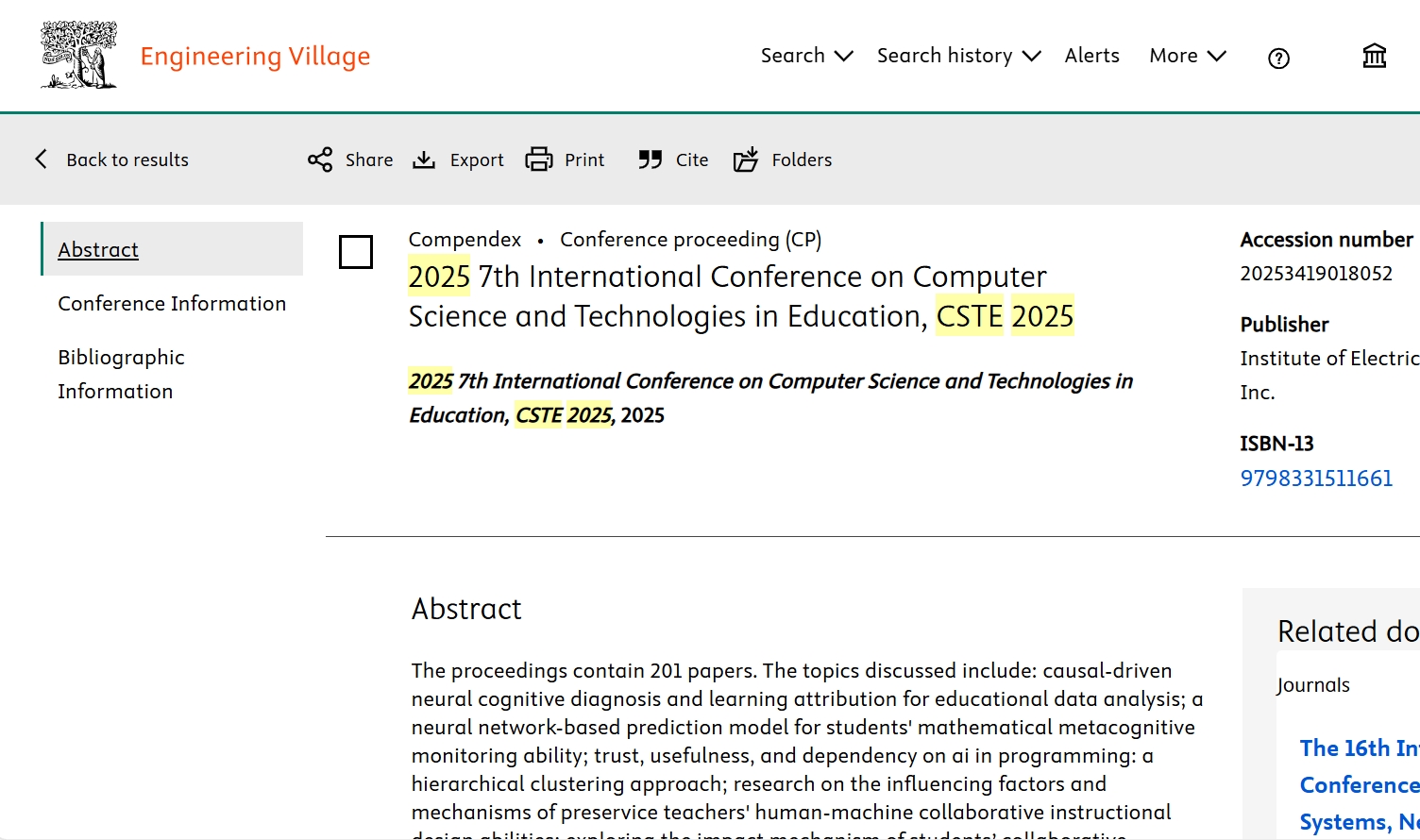Click the Cite label

click(692, 160)
